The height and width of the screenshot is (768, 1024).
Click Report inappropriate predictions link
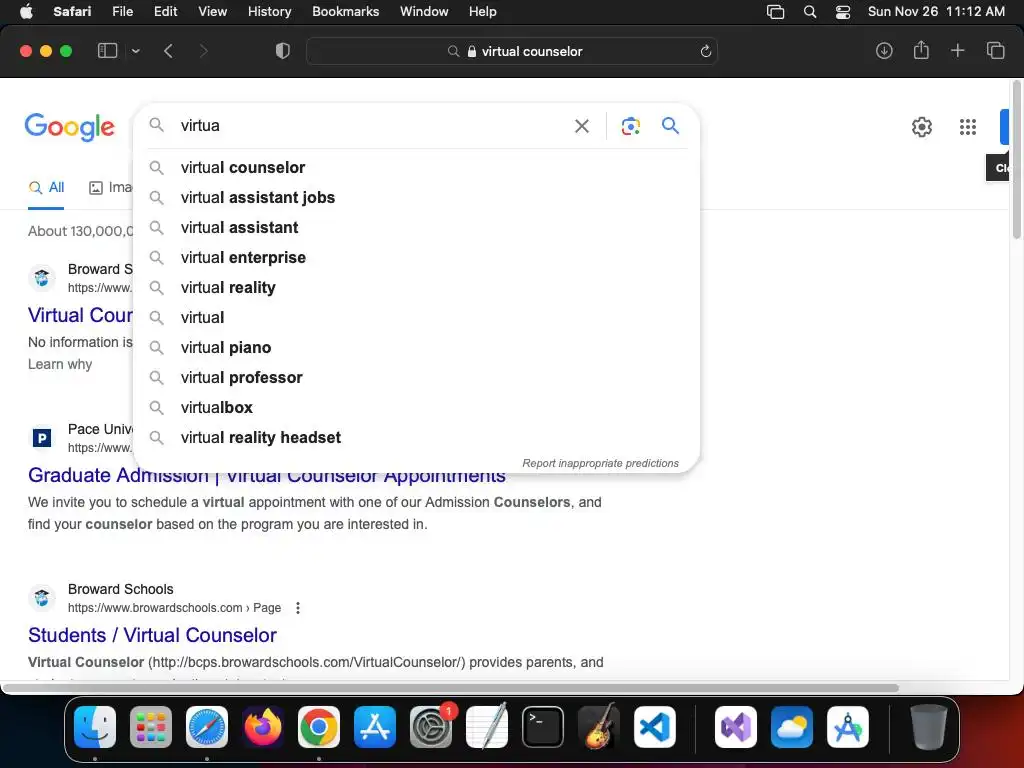pos(600,464)
